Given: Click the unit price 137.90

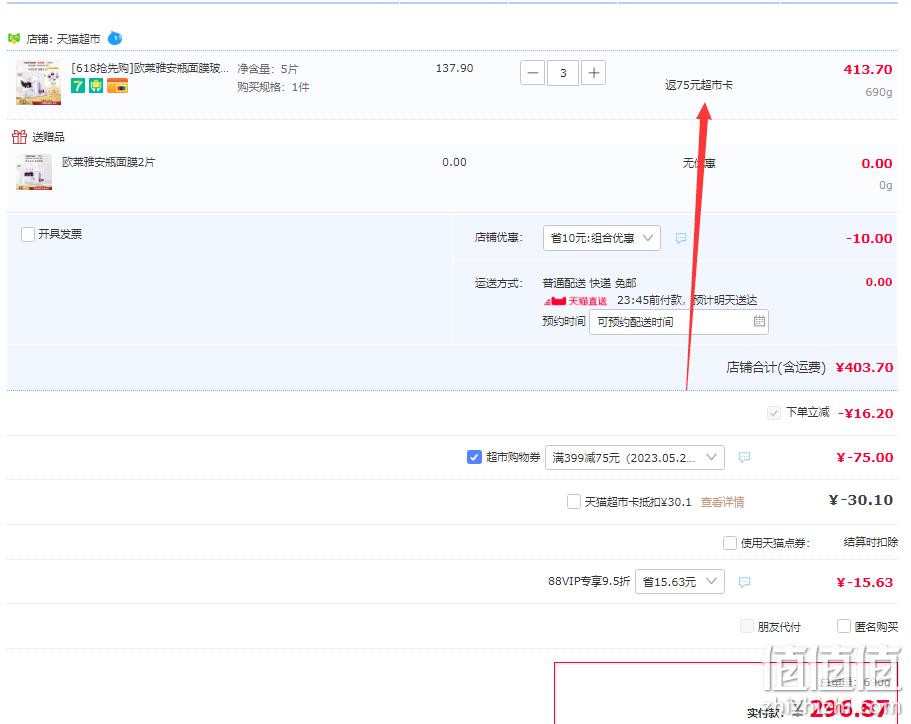Looking at the screenshot, I should pos(454,68).
